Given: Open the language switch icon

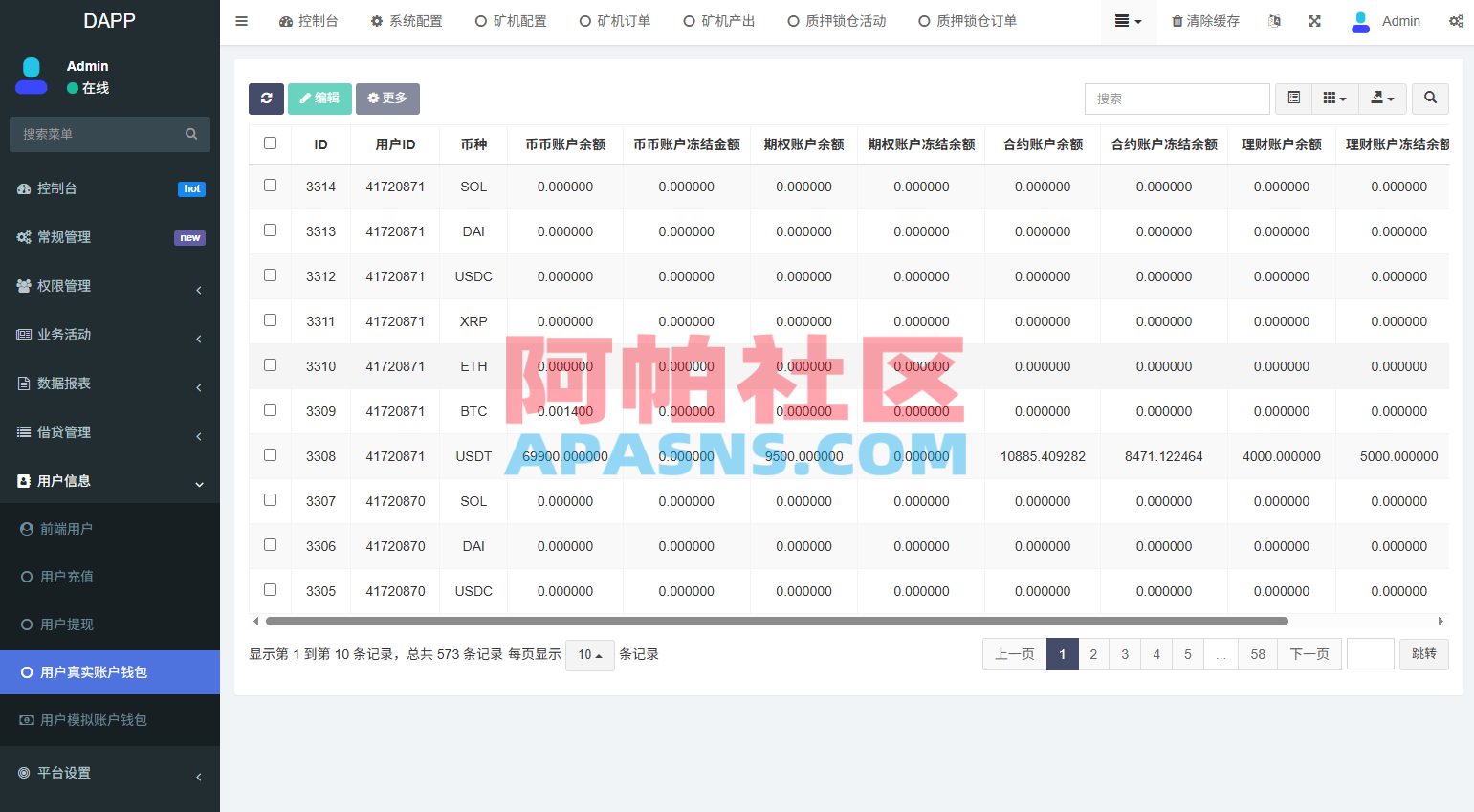Looking at the screenshot, I should [x=1274, y=21].
